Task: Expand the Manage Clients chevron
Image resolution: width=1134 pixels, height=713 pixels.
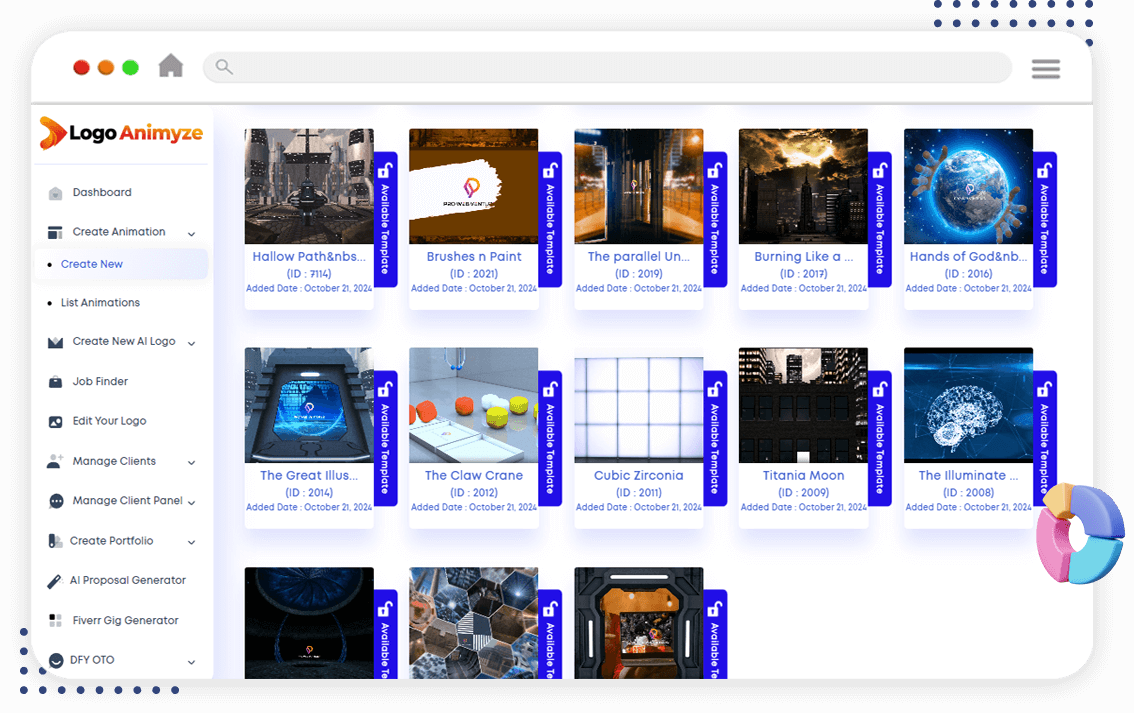Action: pyautogui.click(x=192, y=463)
